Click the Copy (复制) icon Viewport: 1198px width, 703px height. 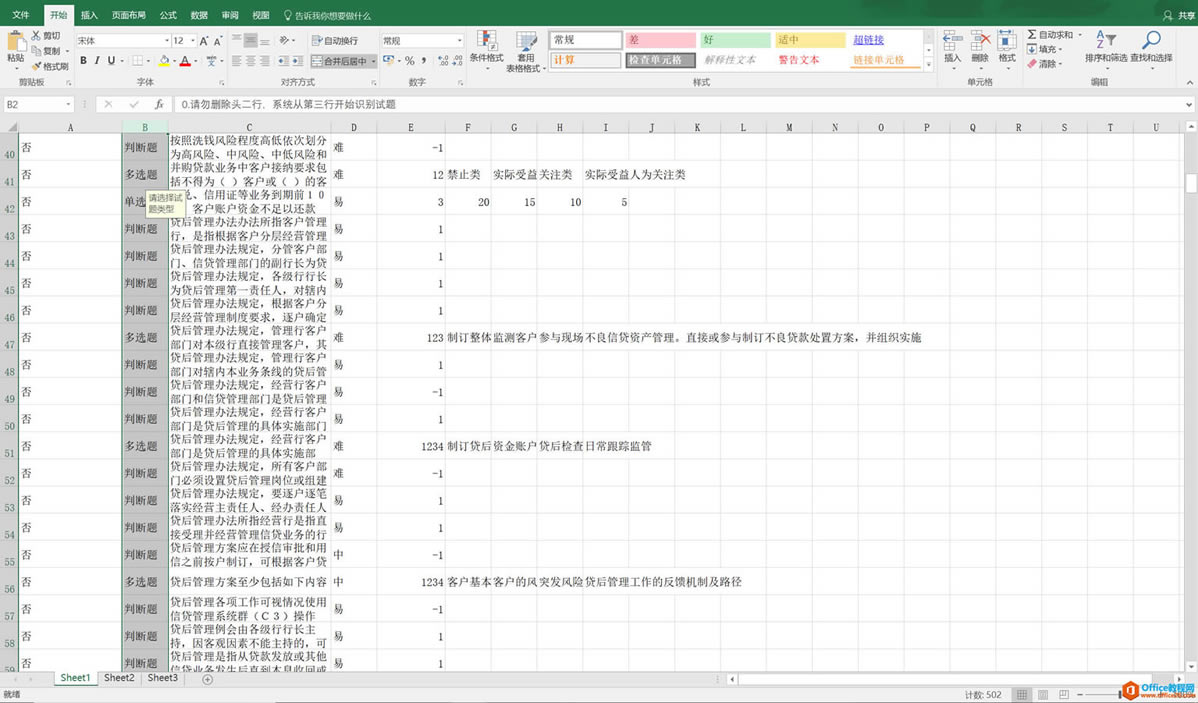coord(36,50)
